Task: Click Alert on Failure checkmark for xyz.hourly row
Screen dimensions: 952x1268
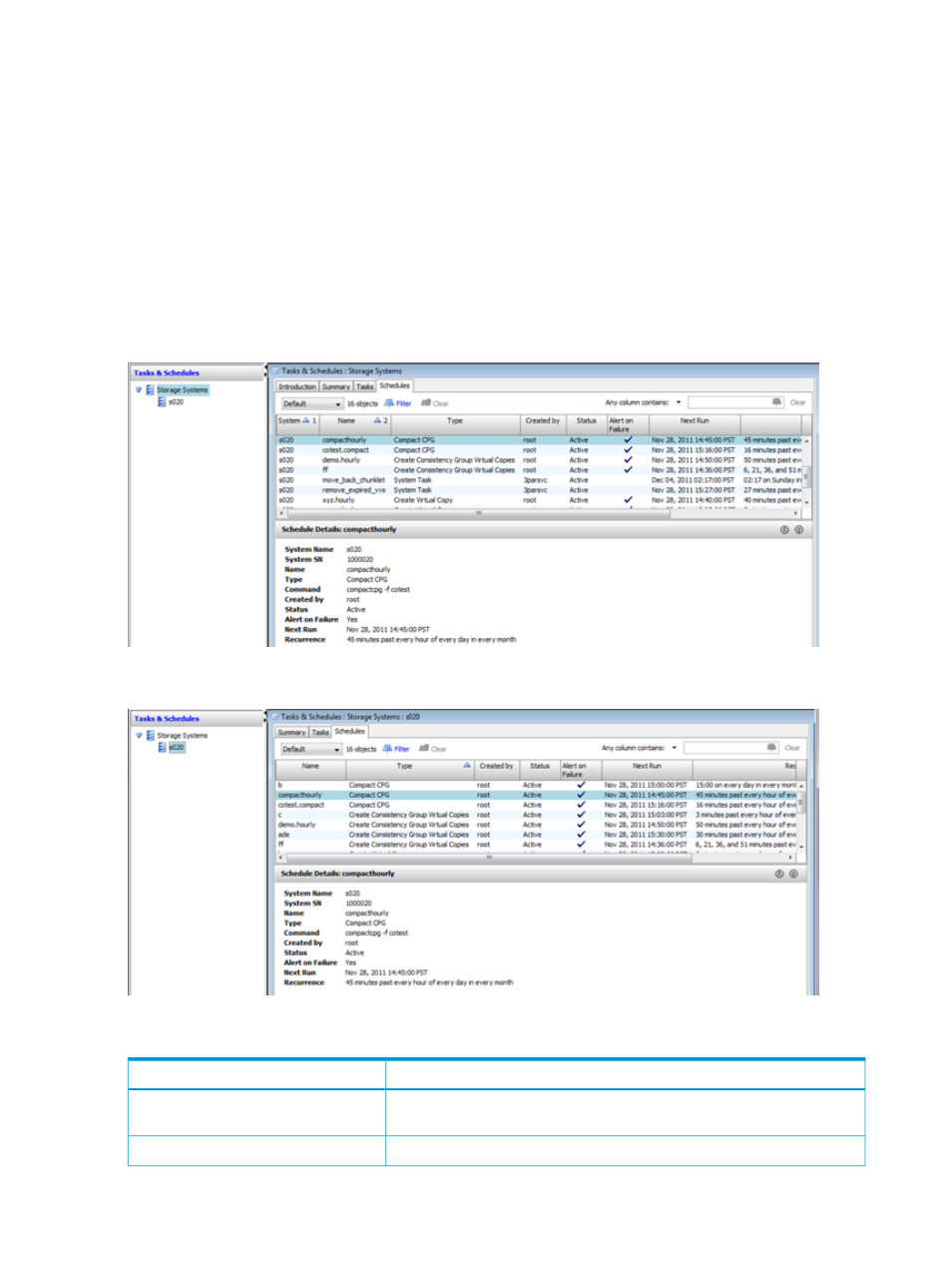Action: 628,500
